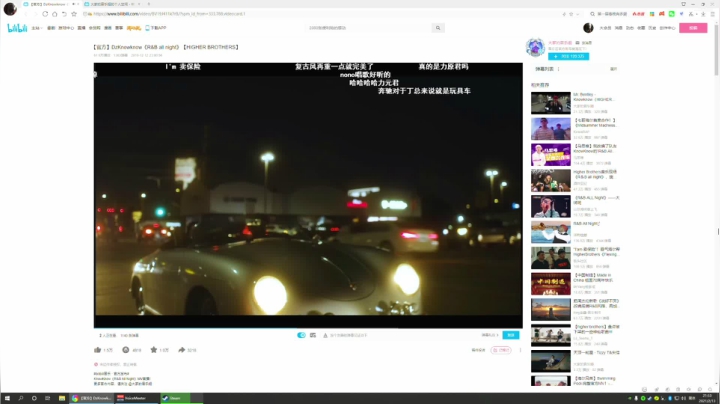This screenshot has width=720, height=404.
Task: Open 大会员 in user header menu
Action: tap(605, 28)
